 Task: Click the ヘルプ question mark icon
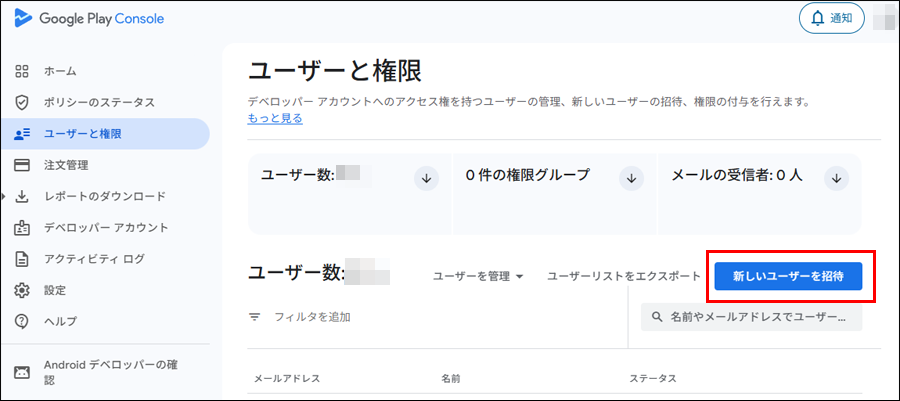coord(22,321)
